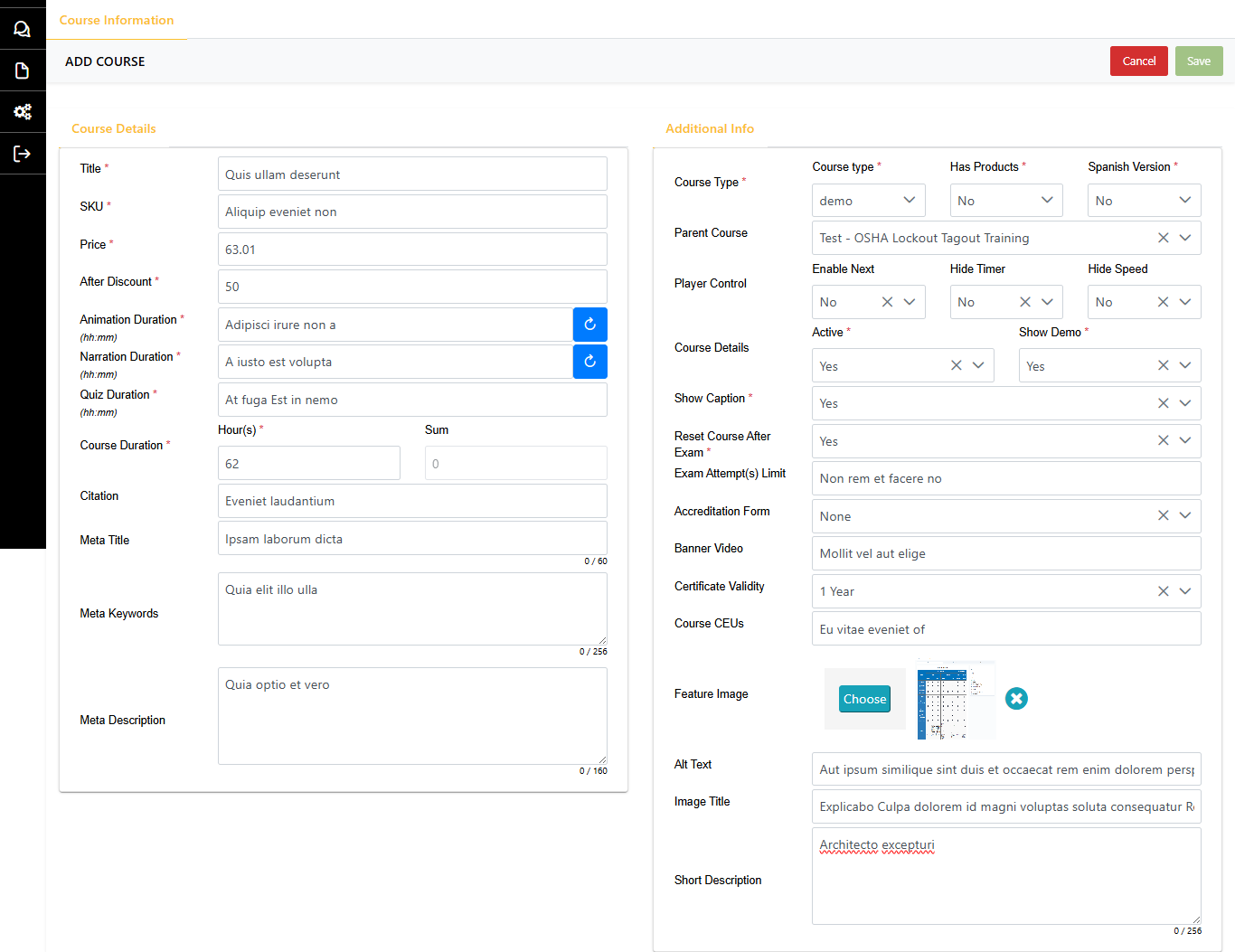The image size is (1235, 952).
Task: Focus the course Title input field
Action: point(412,174)
